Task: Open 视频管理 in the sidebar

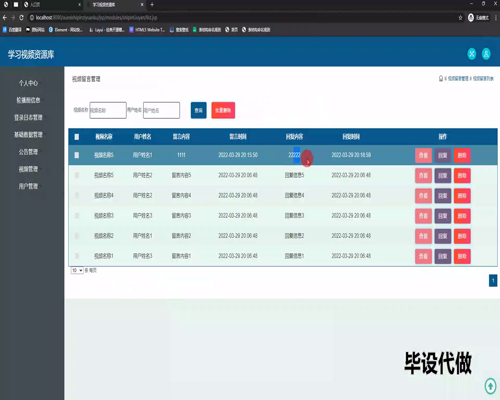Action: coord(28,169)
